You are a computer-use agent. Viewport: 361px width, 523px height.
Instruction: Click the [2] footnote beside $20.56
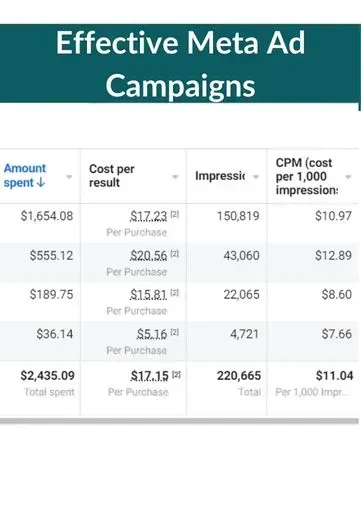tap(175, 254)
